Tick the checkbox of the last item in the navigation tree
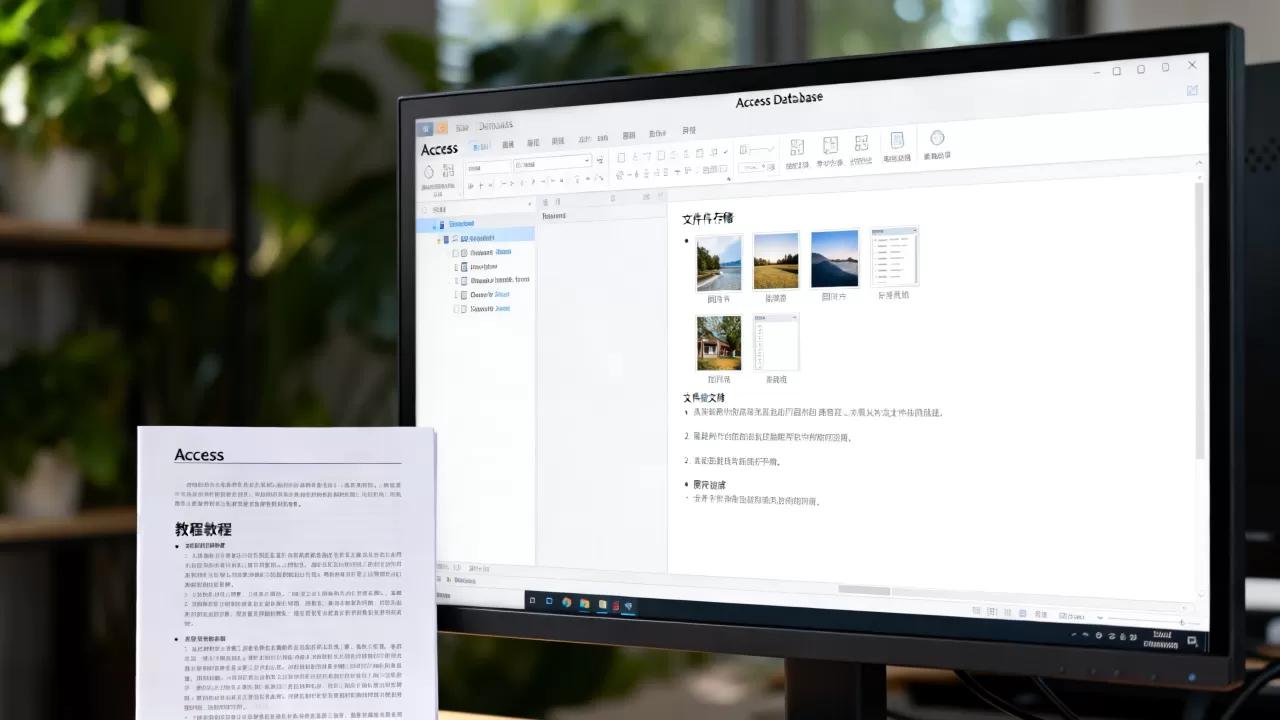This screenshot has width=1280, height=720. click(x=456, y=310)
